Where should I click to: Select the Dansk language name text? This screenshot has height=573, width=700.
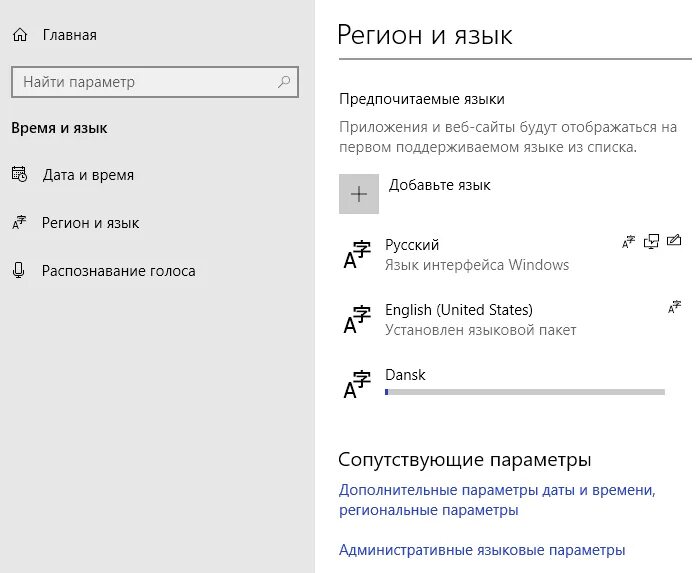pyautogui.click(x=405, y=375)
